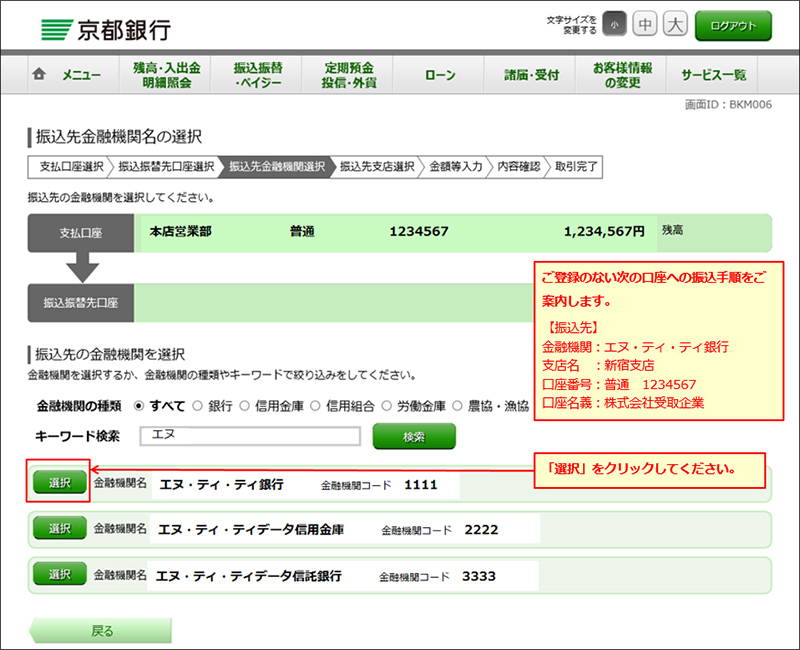Screen dimensions: 800x650
Task: Open 定期預金 投信・外貨 menu
Action: [x=348, y=74]
